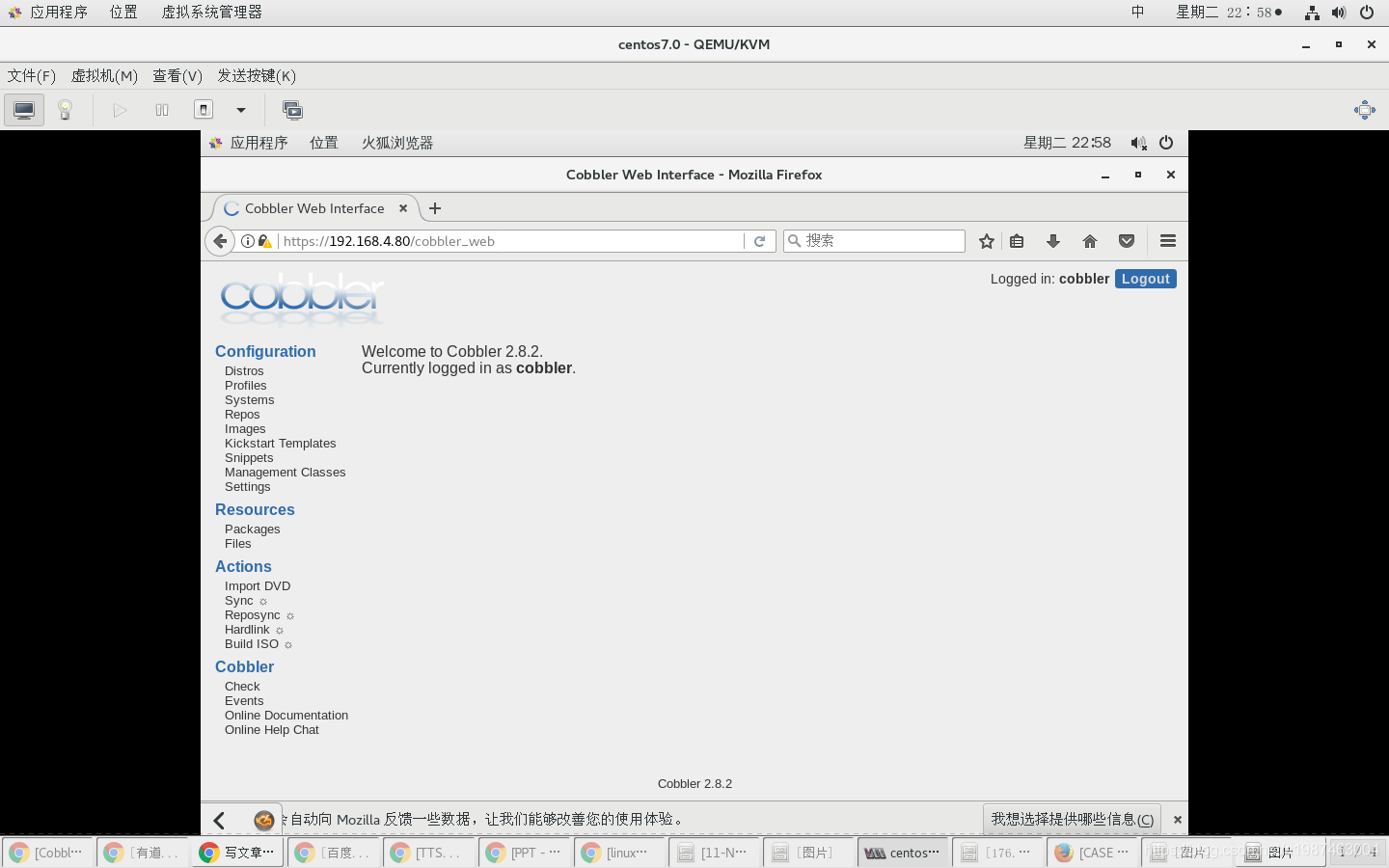Click guest power icon
The image size is (1389, 868).
click(x=1166, y=143)
